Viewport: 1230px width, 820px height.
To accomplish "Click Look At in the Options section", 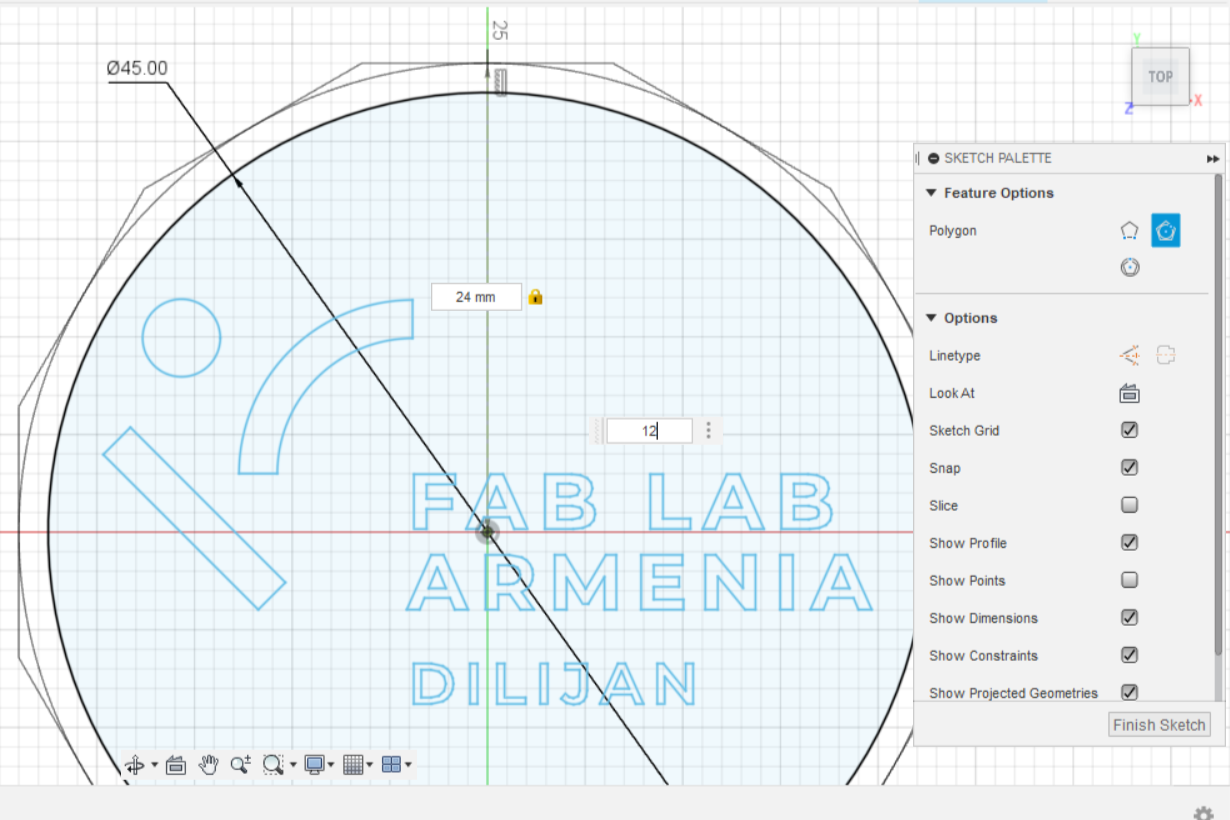I will pos(1128,393).
